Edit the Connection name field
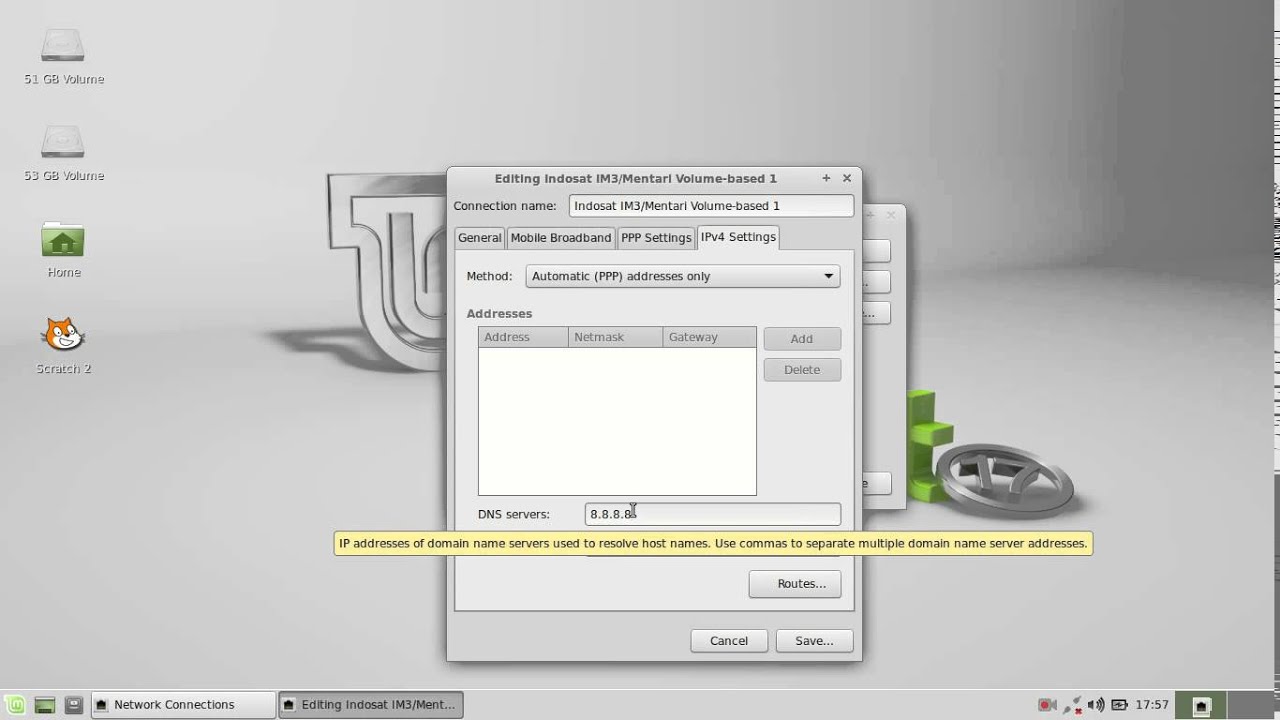This screenshot has height=720, width=1280. click(x=711, y=206)
